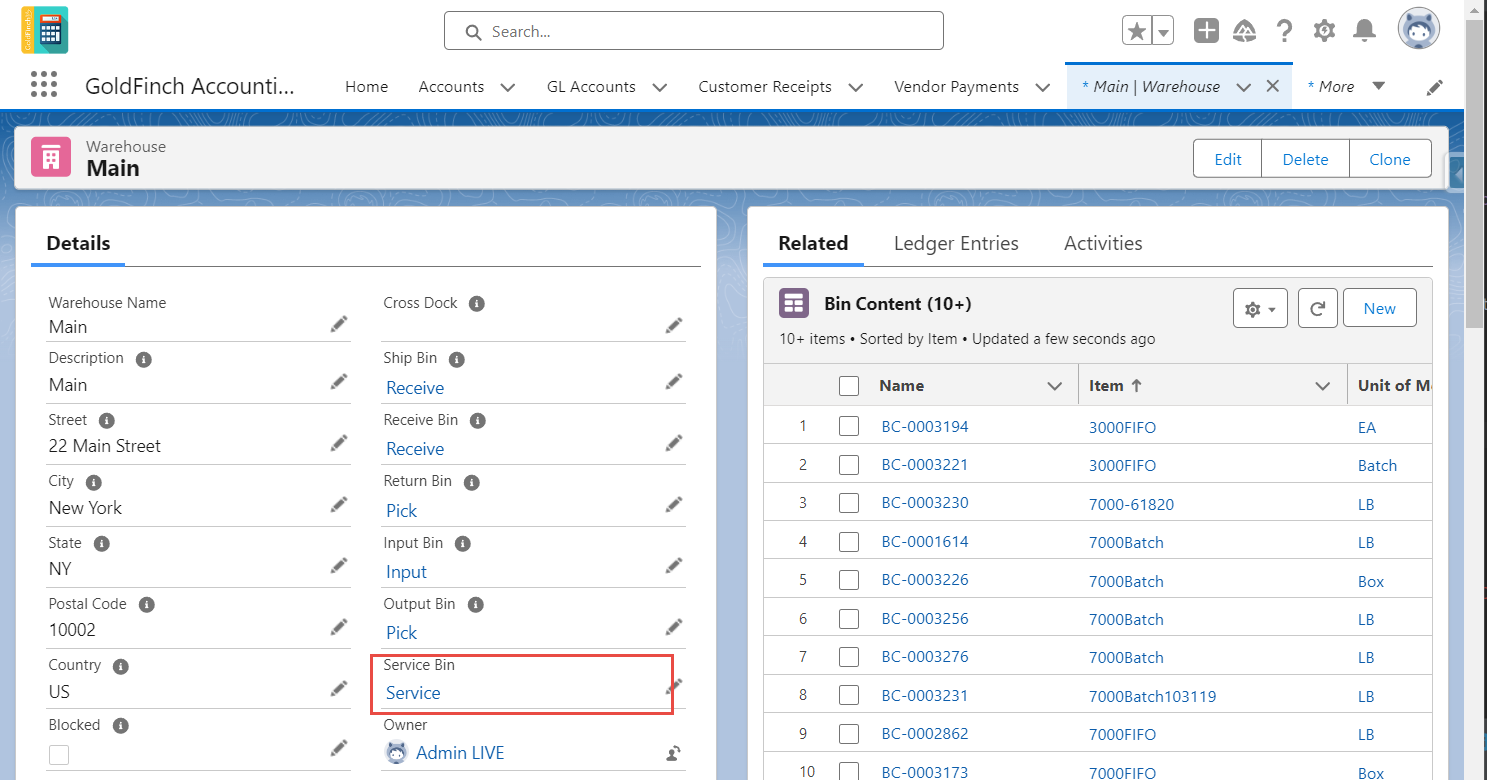
Task: Select the Details tab
Action: [78, 243]
